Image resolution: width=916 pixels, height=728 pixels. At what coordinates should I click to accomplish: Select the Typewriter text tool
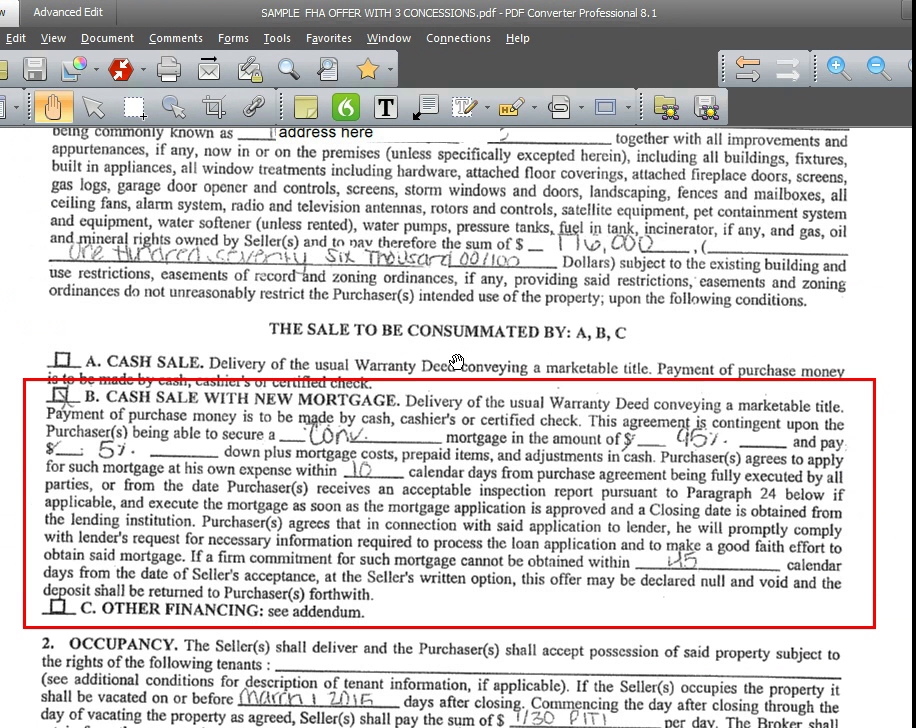click(x=385, y=106)
